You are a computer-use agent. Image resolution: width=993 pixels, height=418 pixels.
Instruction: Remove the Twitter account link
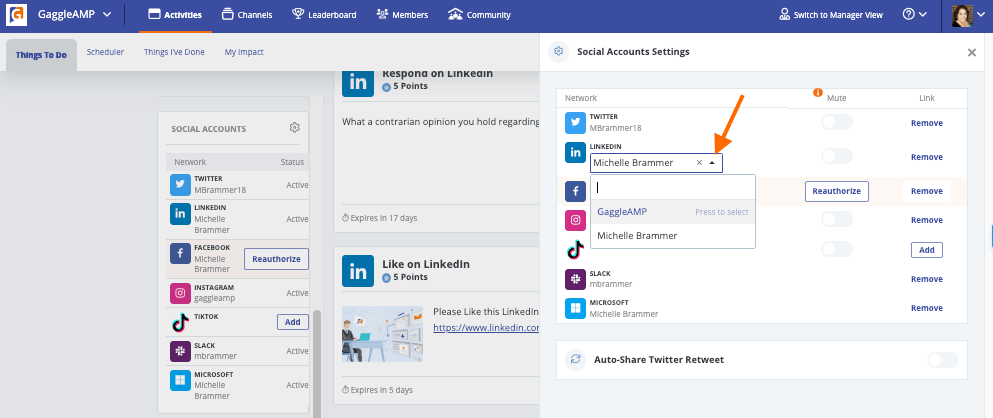click(927, 123)
